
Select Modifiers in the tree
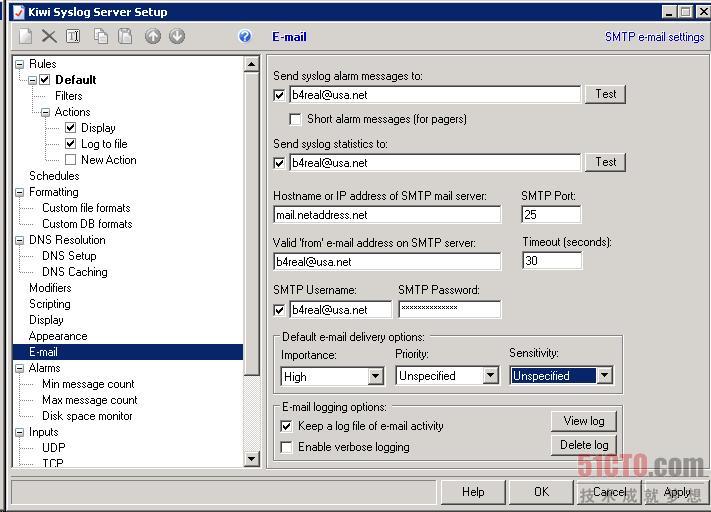tap(50, 288)
